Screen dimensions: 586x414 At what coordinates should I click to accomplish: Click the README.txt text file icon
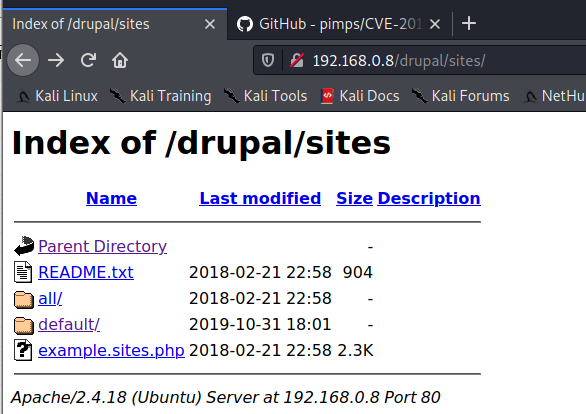pyautogui.click(x=23, y=272)
